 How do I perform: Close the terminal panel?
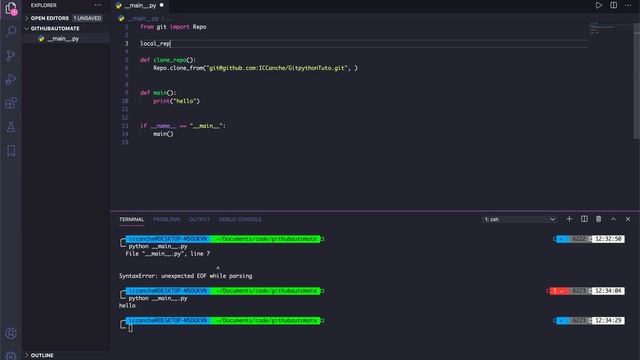click(x=628, y=219)
